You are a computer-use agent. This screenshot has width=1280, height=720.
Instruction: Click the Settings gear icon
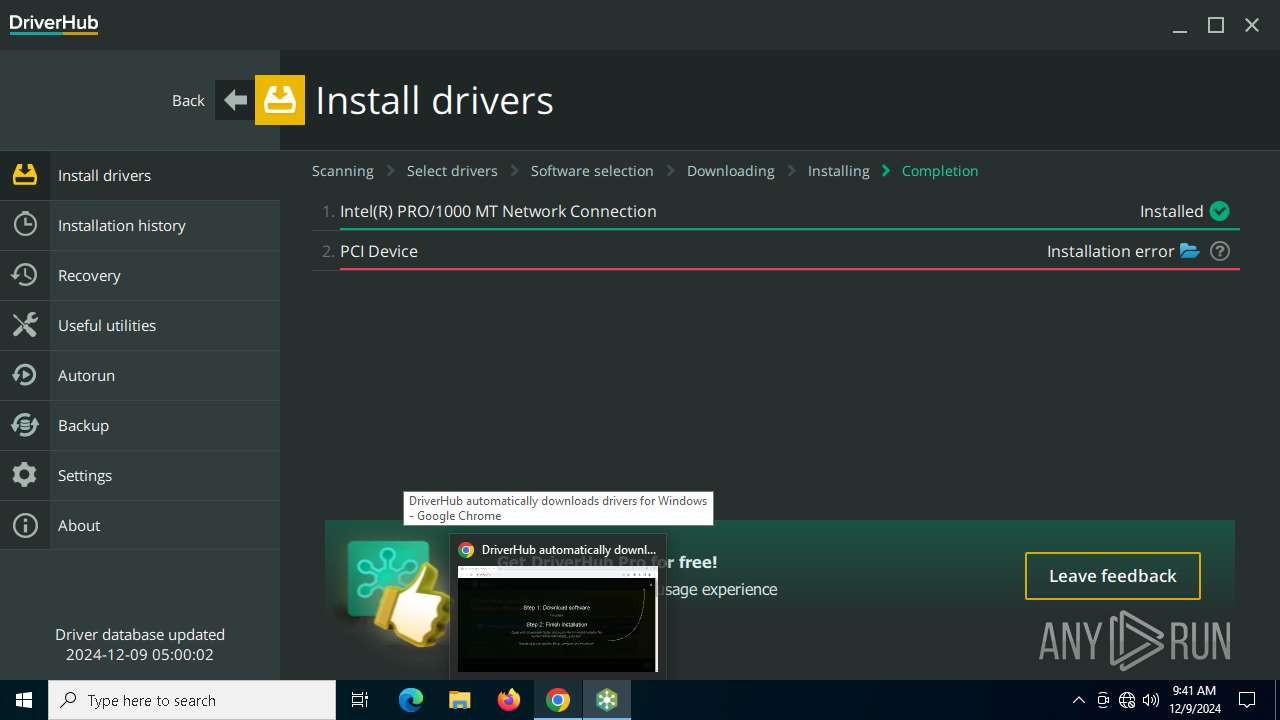click(x=25, y=475)
